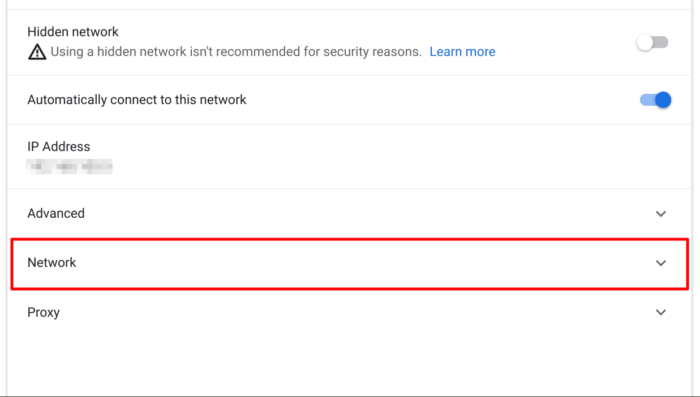Click the Advanced chevron arrow icon
This screenshot has width=700, height=397.
[661, 214]
